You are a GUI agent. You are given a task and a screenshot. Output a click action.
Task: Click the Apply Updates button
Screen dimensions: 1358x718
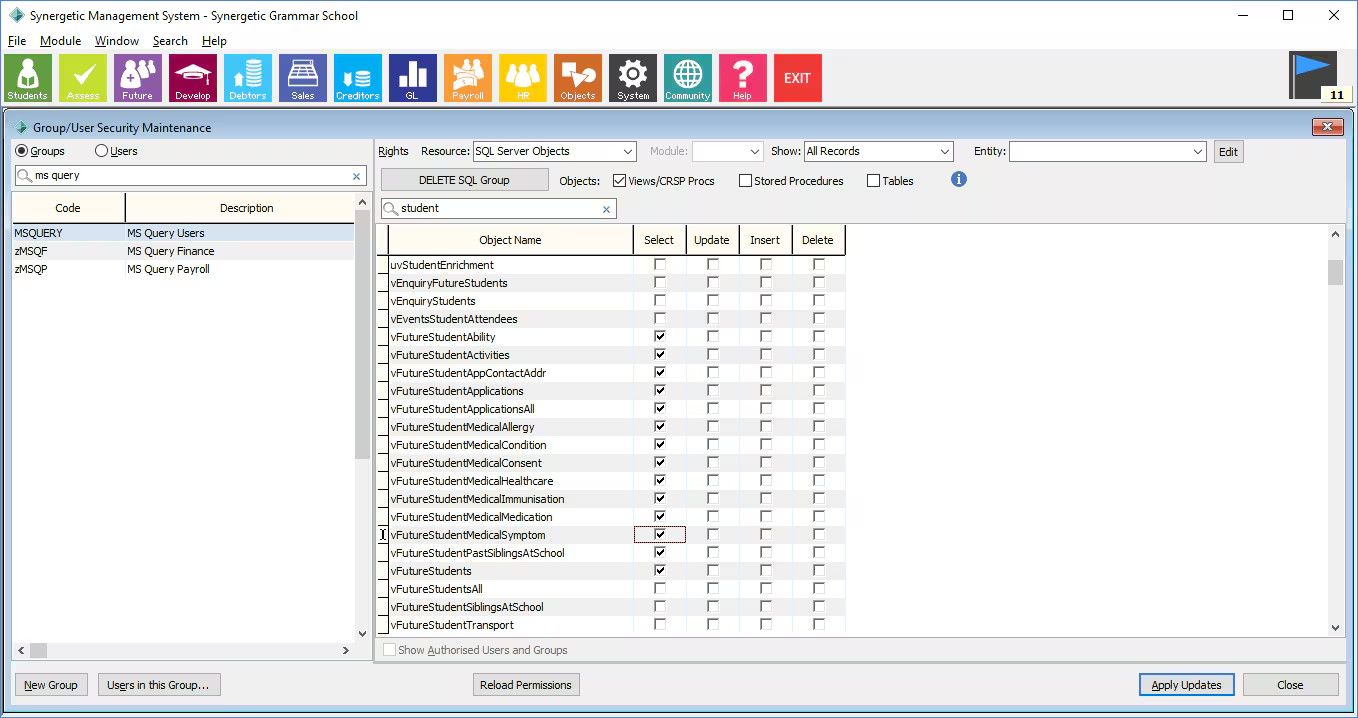click(x=1186, y=685)
